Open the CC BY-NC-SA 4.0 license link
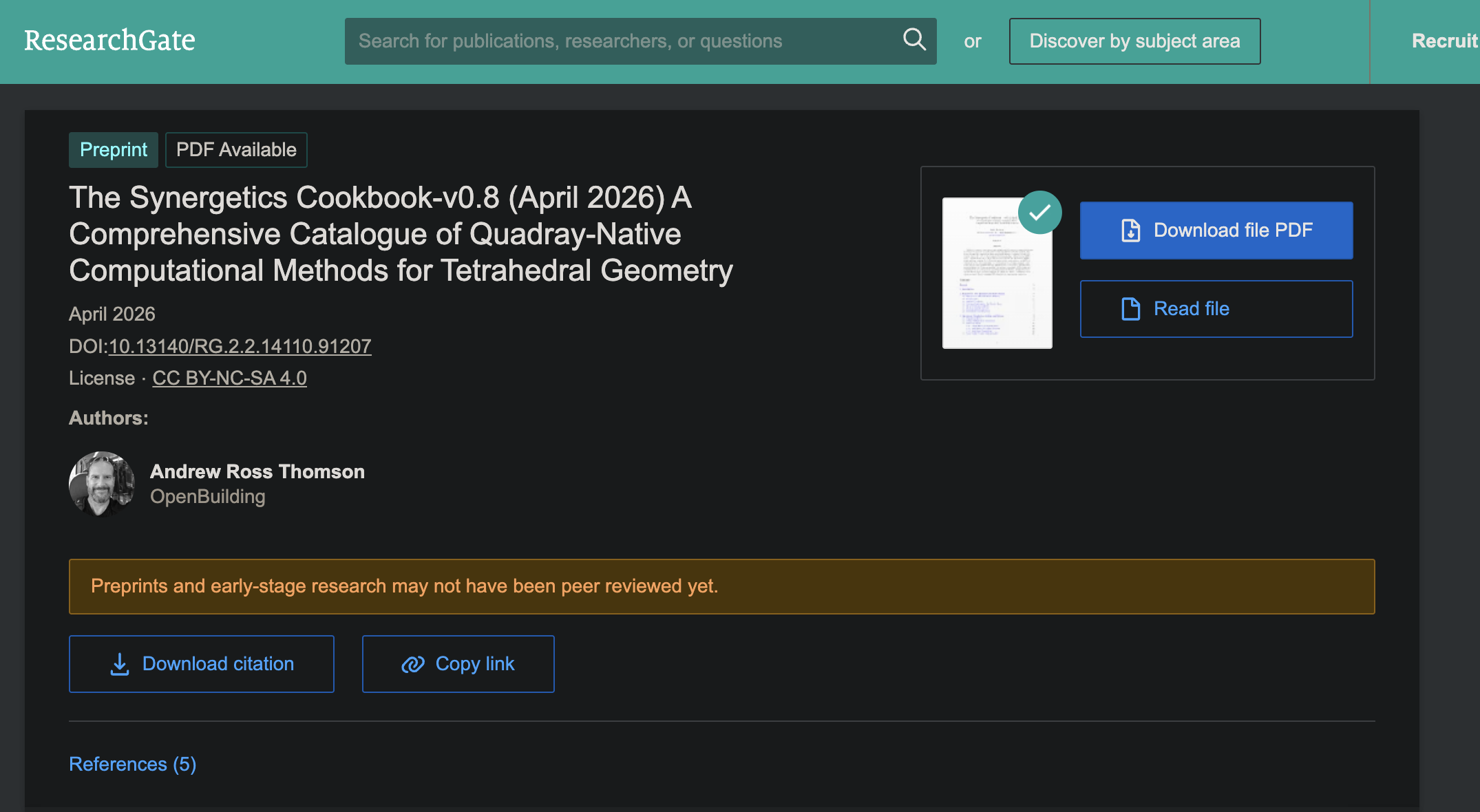Image resolution: width=1480 pixels, height=812 pixels. pyautogui.click(x=229, y=378)
